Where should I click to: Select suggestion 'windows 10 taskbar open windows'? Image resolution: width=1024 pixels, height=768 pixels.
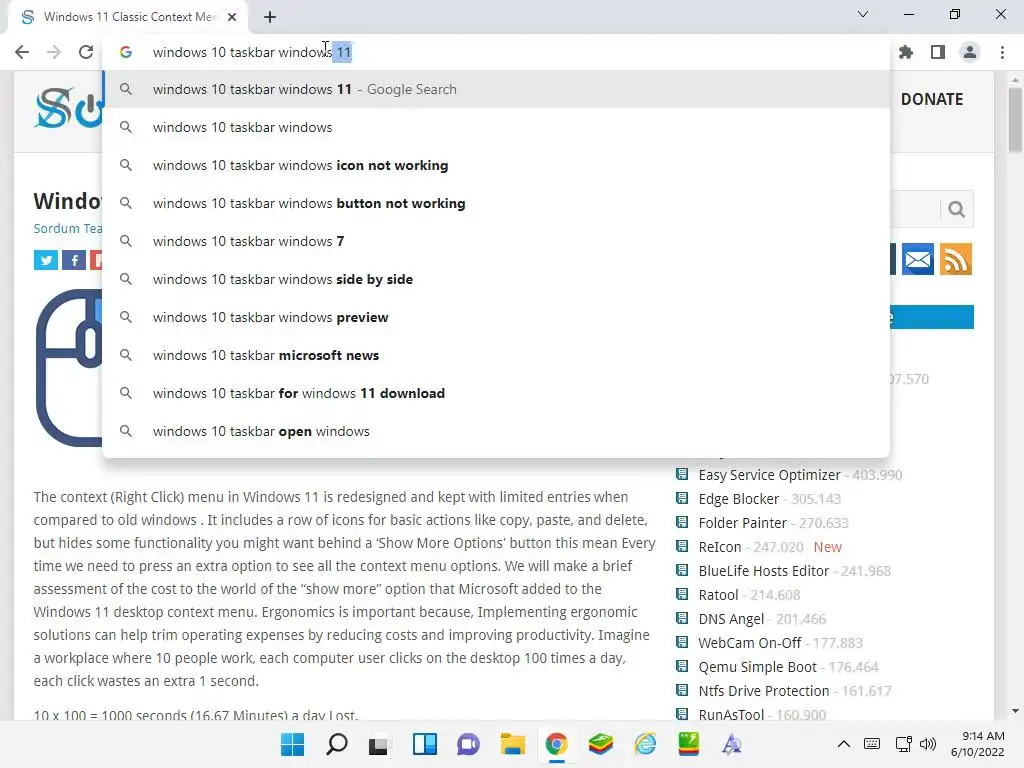tap(496, 431)
